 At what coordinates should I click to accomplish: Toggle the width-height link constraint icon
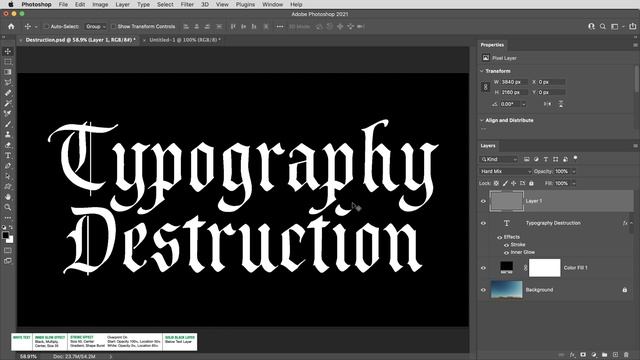(x=485, y=87)
